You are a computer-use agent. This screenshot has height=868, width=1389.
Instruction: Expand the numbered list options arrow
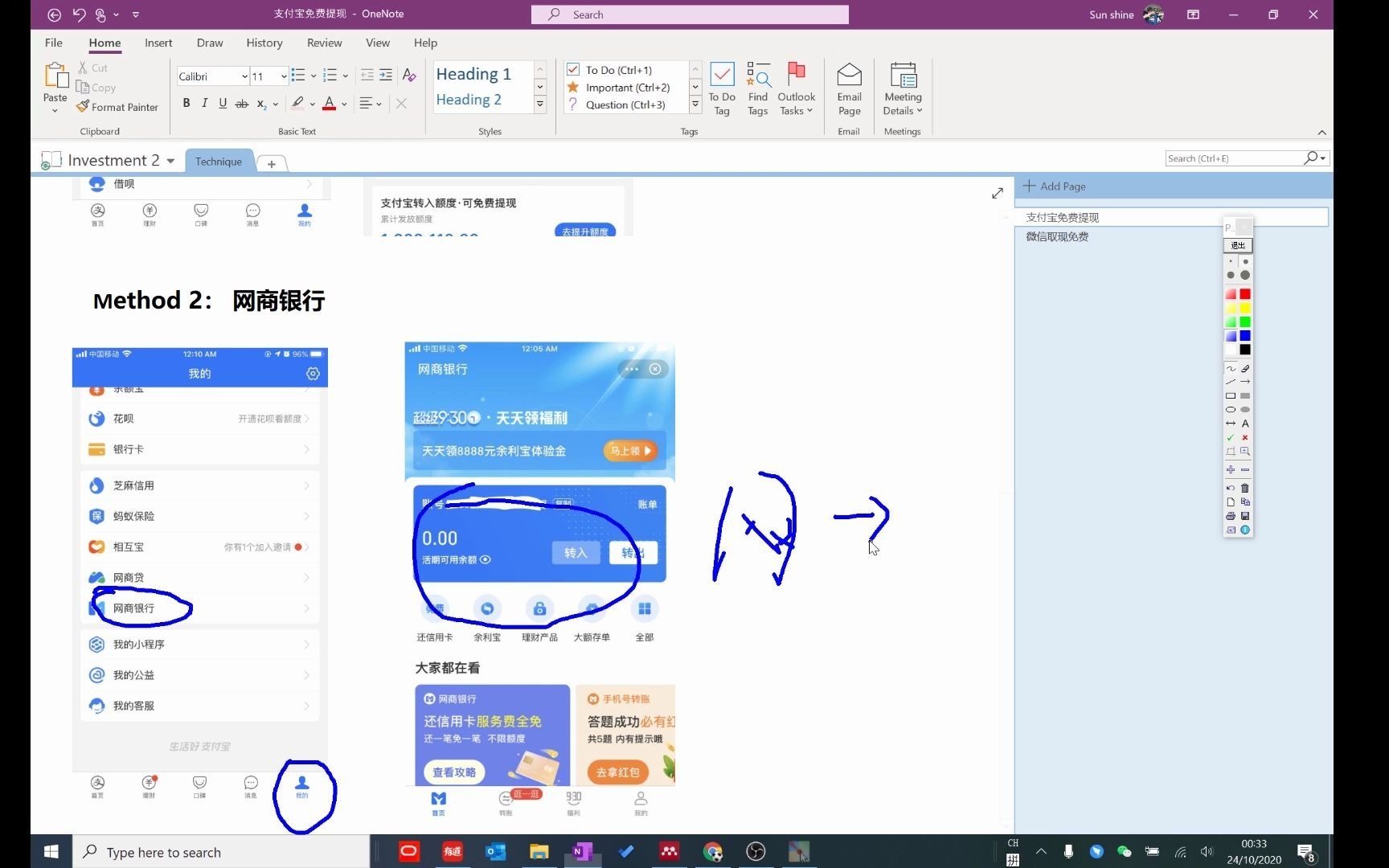click(346, 76)
